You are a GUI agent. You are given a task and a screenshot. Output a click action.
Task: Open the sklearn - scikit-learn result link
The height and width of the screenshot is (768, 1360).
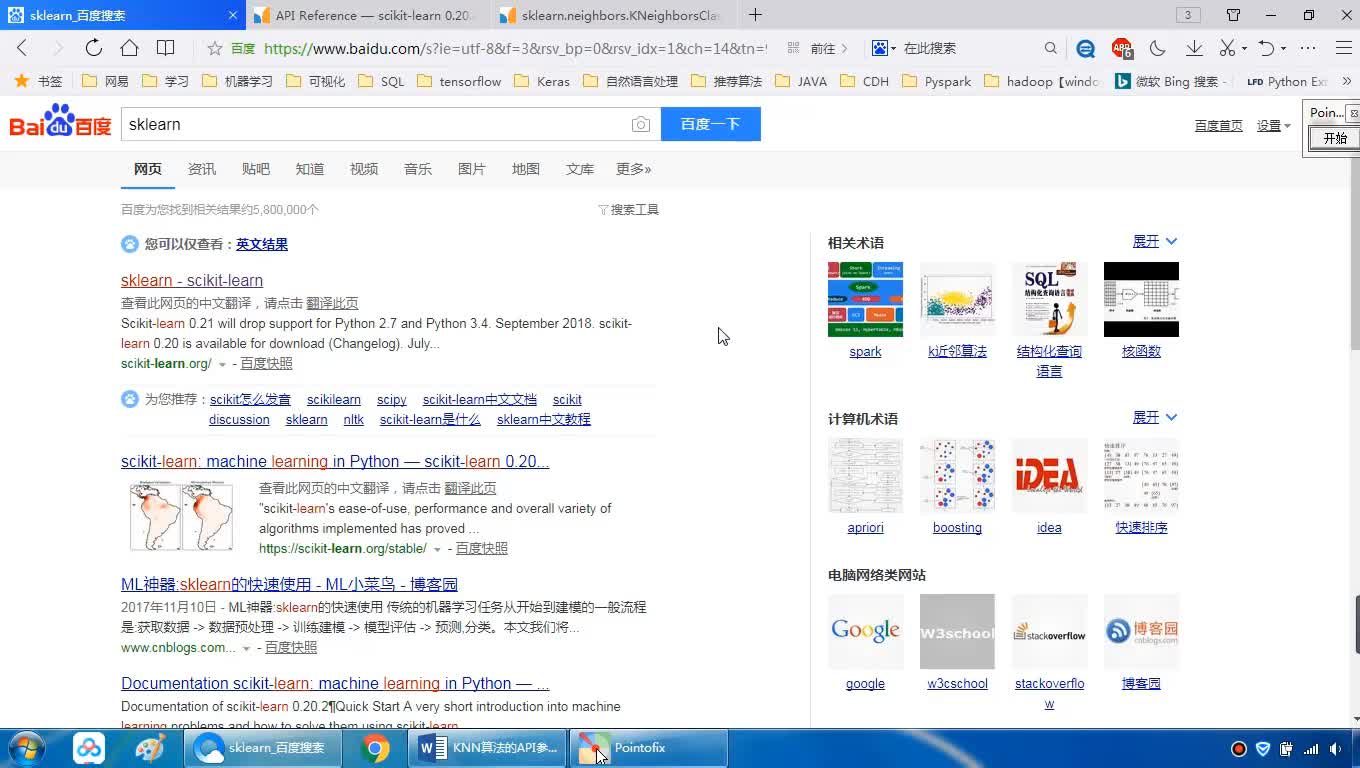(192, 281)
